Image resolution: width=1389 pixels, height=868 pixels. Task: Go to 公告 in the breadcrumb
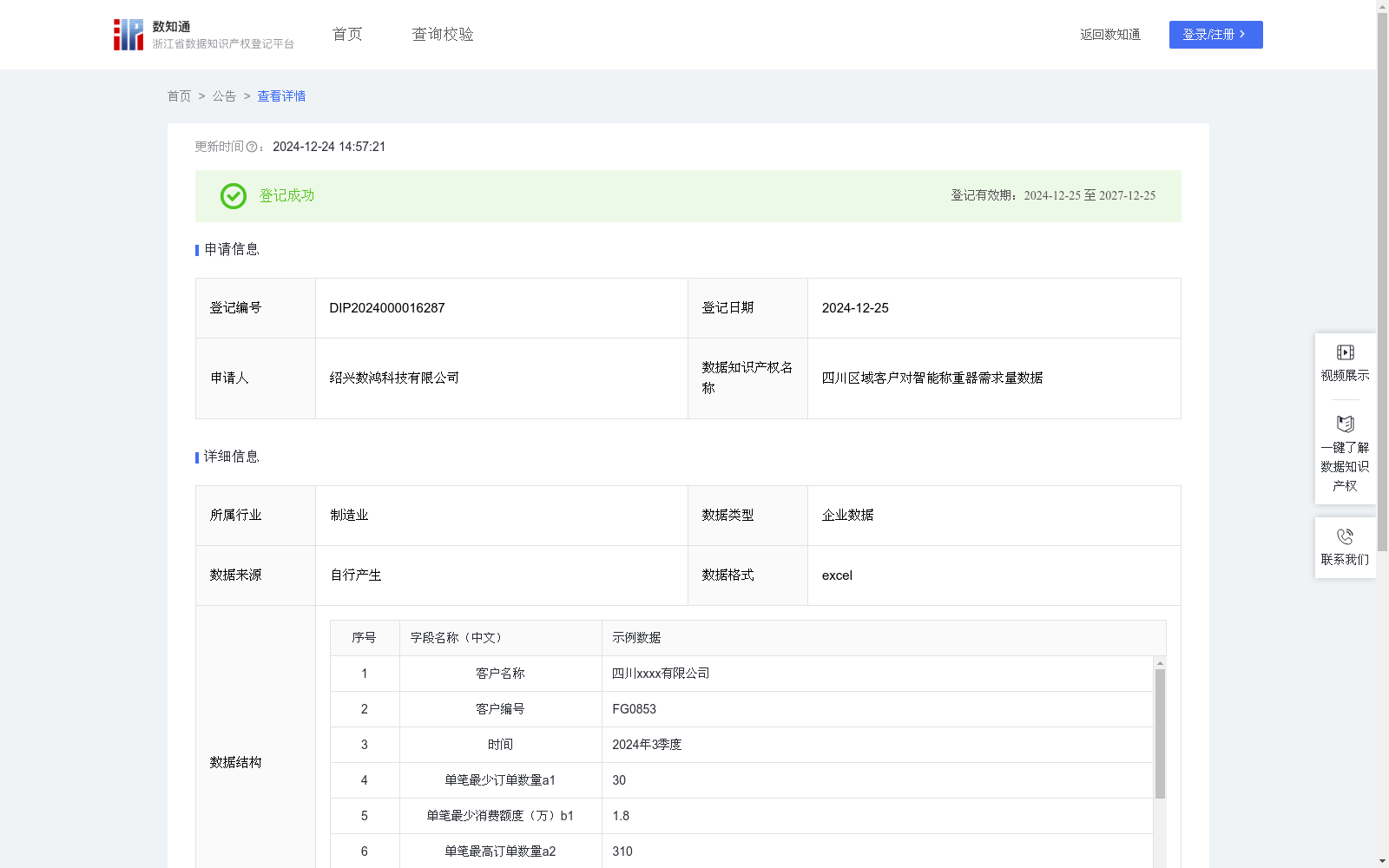224,96
